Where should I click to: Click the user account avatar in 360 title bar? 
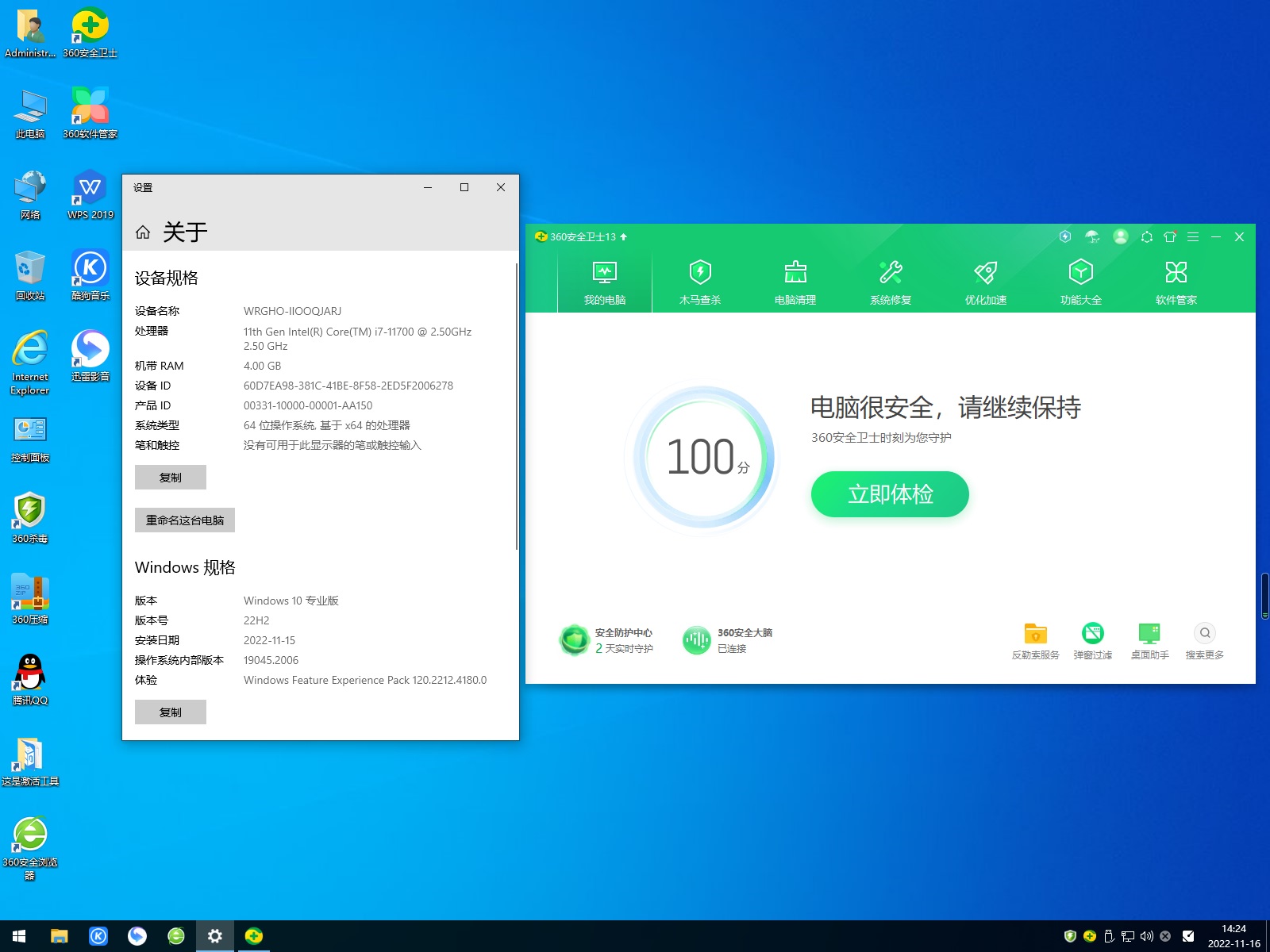click(x=1121, y=236)
